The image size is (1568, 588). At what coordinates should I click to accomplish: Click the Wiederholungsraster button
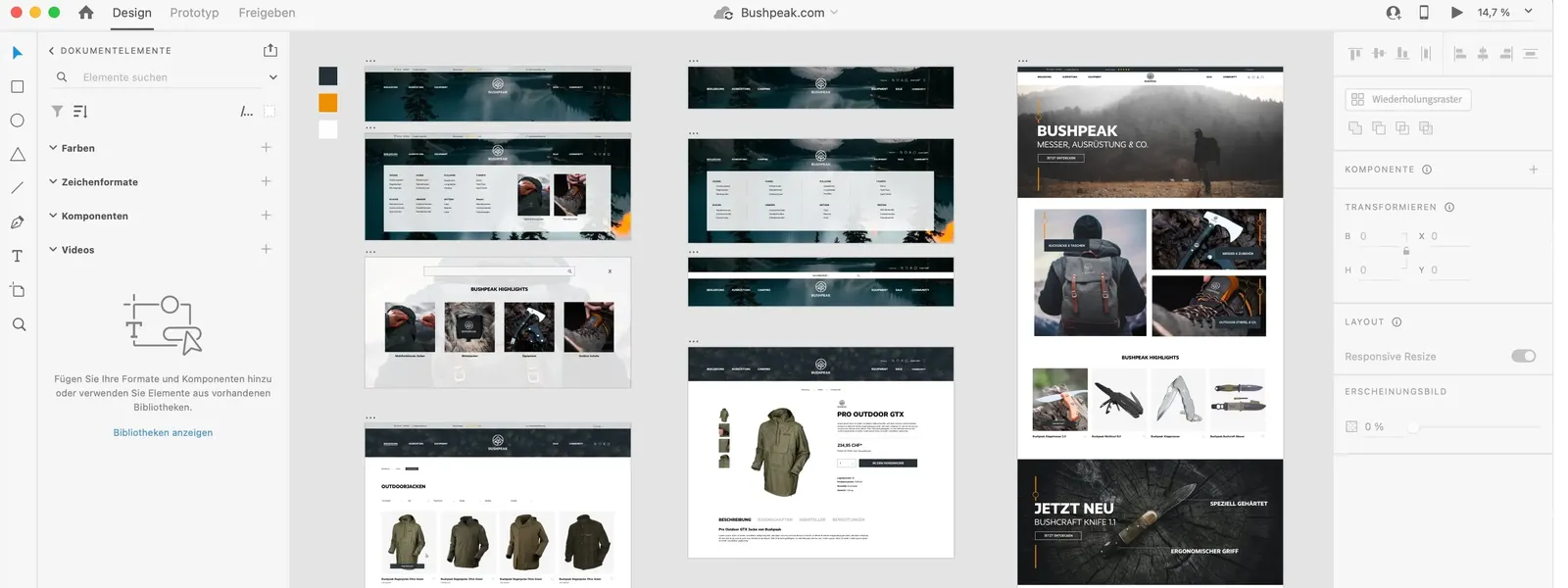[1408, 99]
